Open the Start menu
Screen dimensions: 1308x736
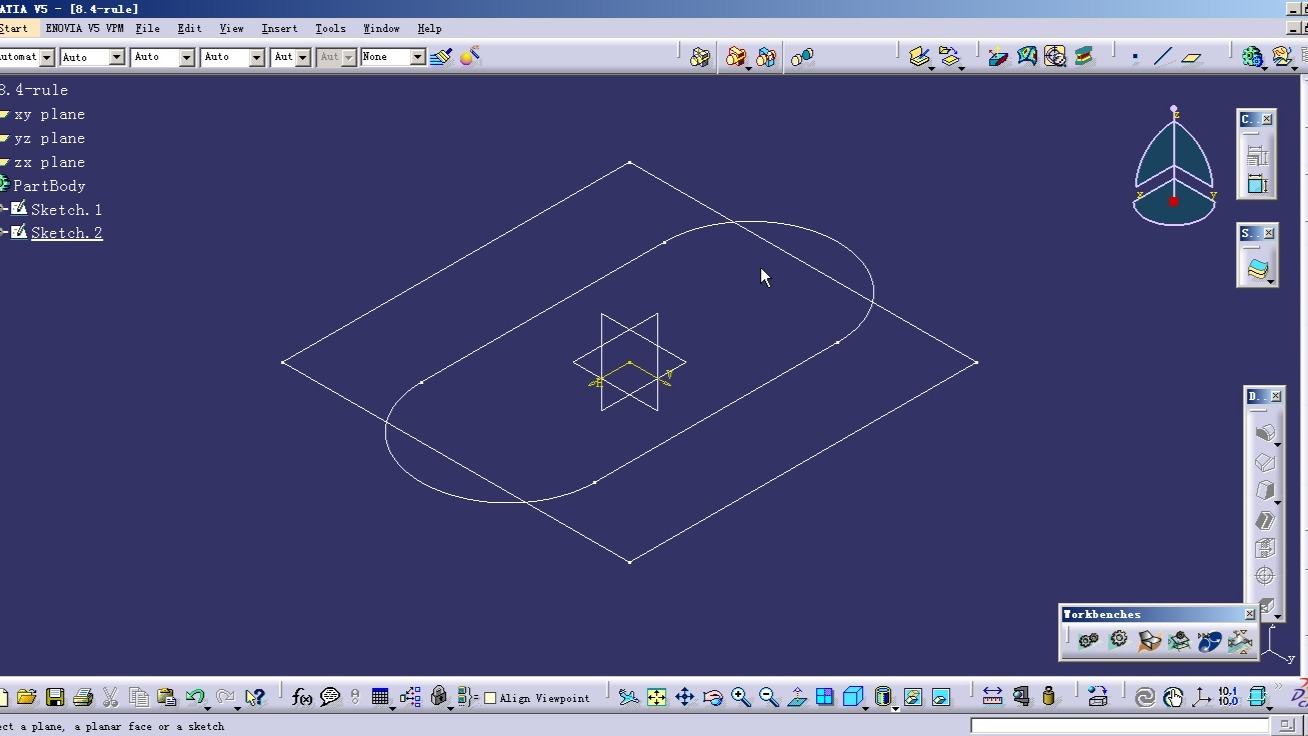[14, 28]
